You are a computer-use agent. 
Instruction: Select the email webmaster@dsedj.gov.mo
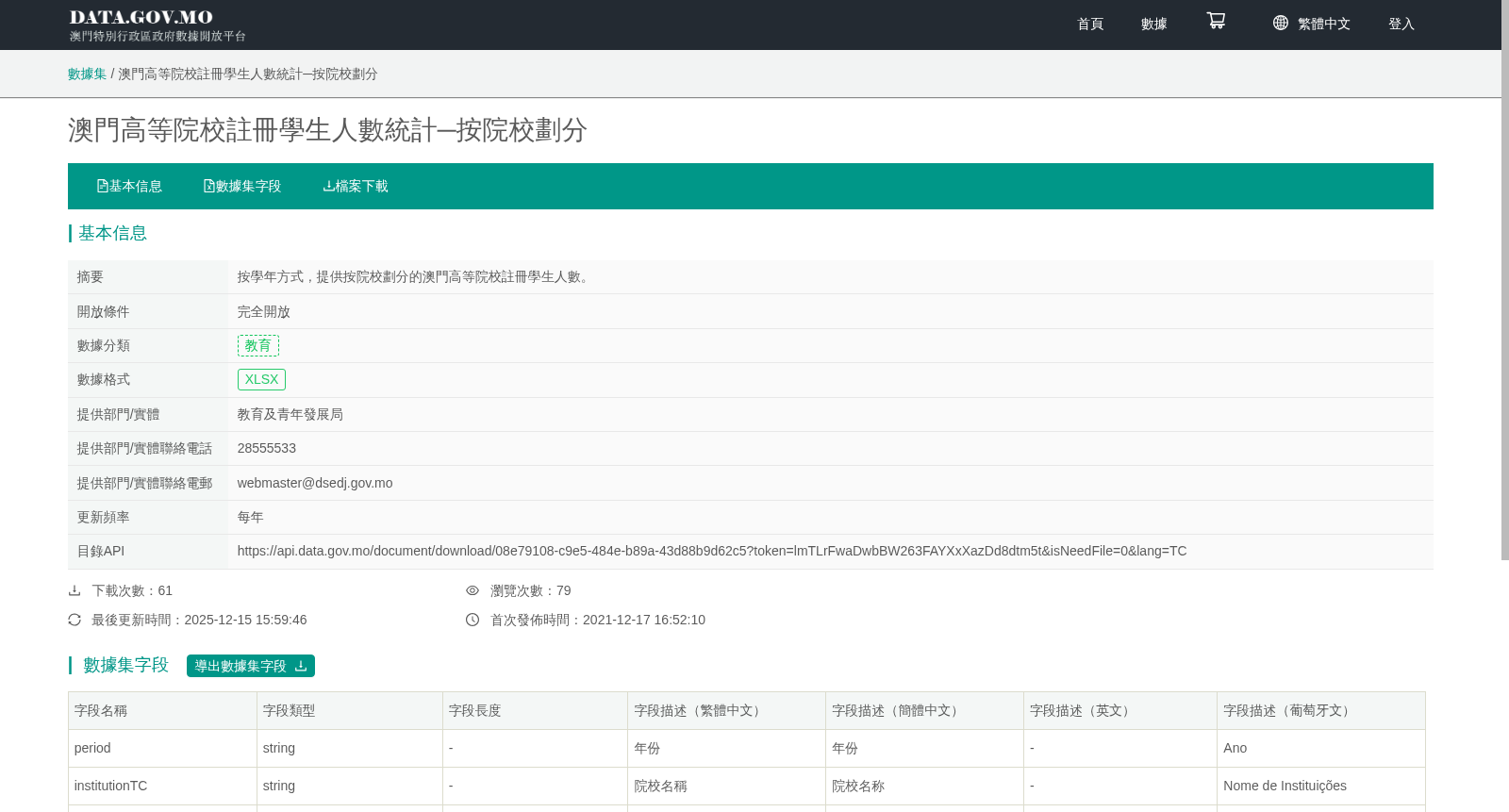click(x=315, y=483)
